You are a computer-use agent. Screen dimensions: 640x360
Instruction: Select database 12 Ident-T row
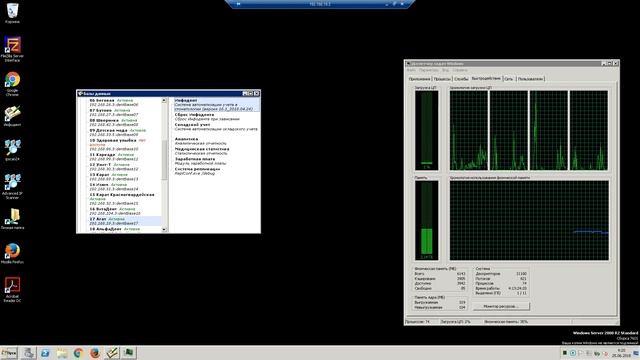pyautogui.click(x=124, y=167)
